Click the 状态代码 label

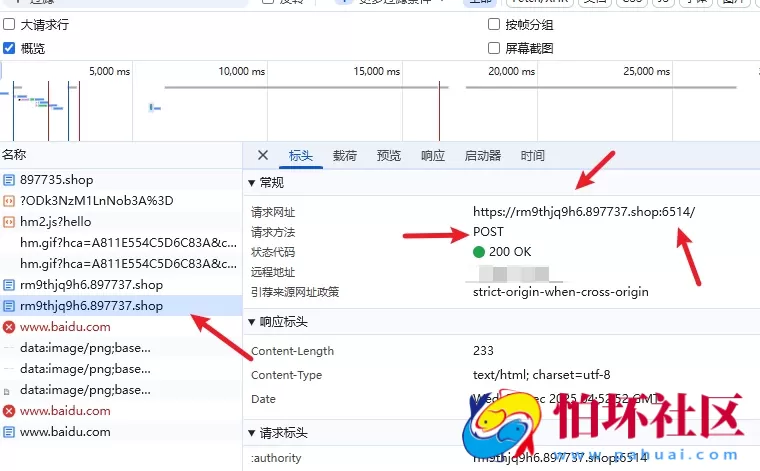tap(273, 252)
